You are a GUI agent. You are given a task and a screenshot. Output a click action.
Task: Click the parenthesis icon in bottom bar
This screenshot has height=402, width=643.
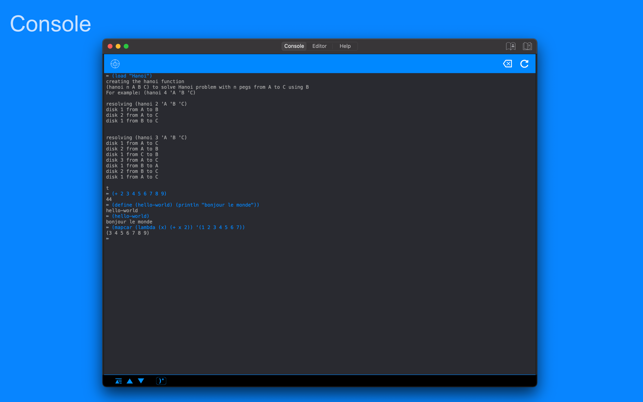pyautogui.click(x=161, y=381)
